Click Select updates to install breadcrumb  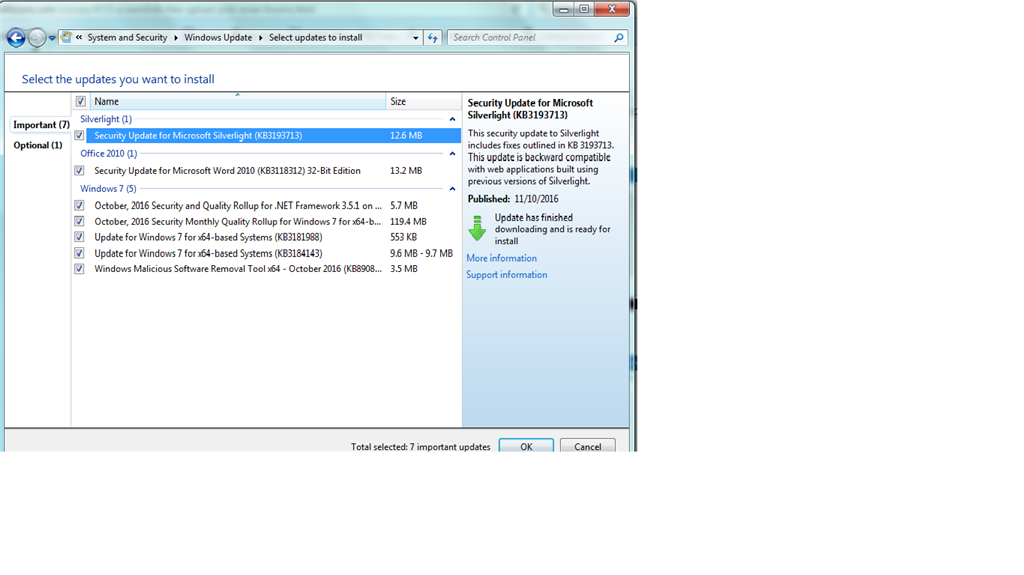pyautogui.click(x=315, y=37)
